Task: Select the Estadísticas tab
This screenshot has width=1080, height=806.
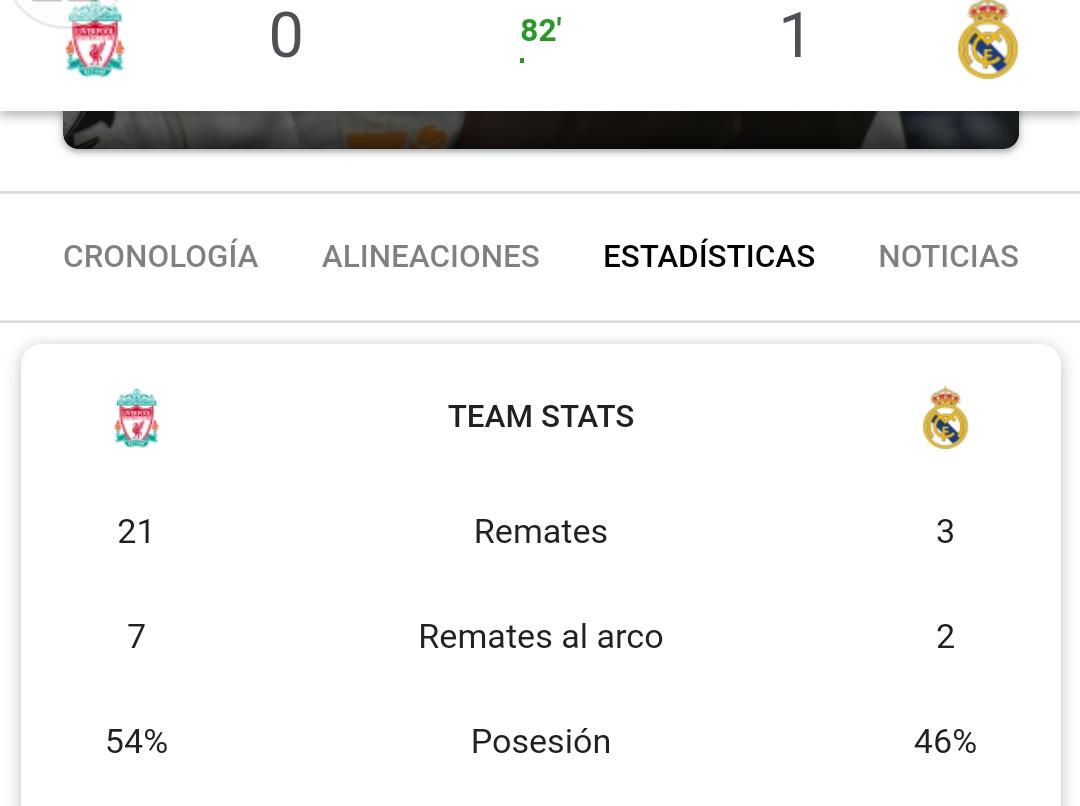Action: (709, 256)
